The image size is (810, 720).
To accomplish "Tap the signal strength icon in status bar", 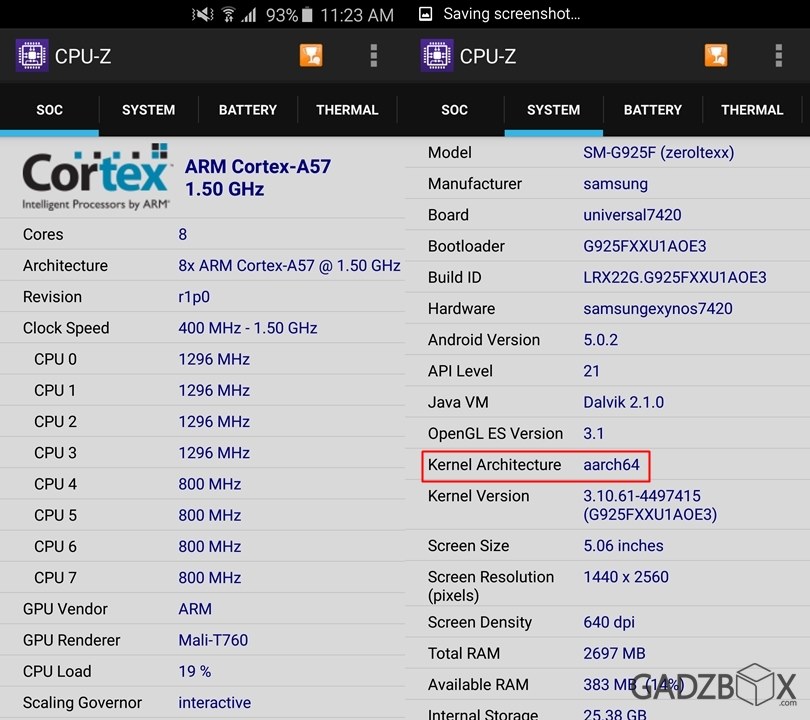I will click(x=249, y=14).
